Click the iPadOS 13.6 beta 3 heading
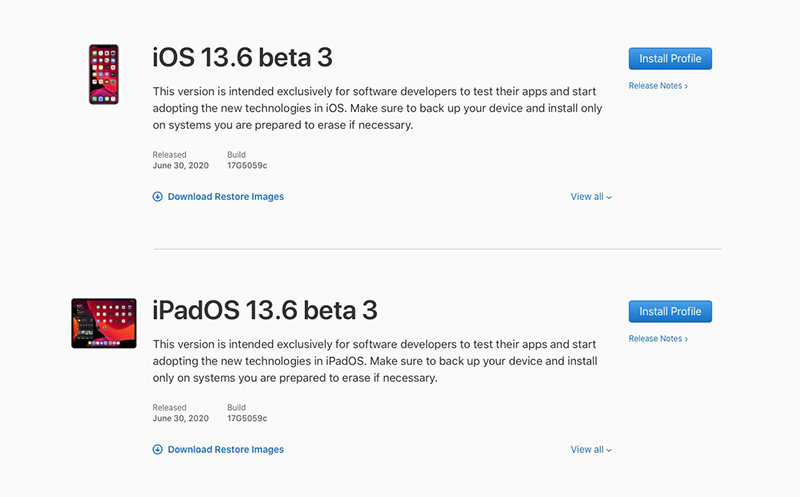 coord(265,310)
